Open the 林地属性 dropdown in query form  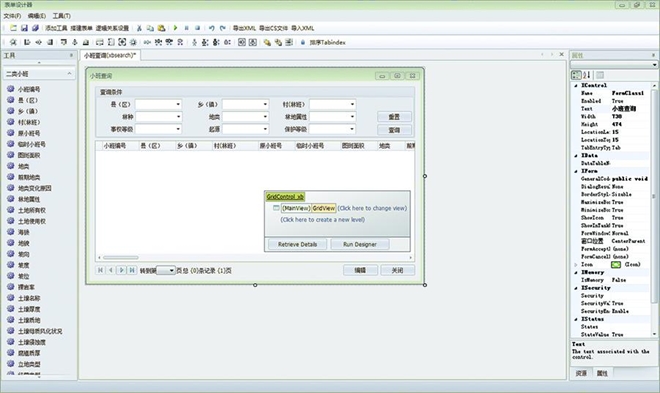pyautogui.click(x=352, y=117)
